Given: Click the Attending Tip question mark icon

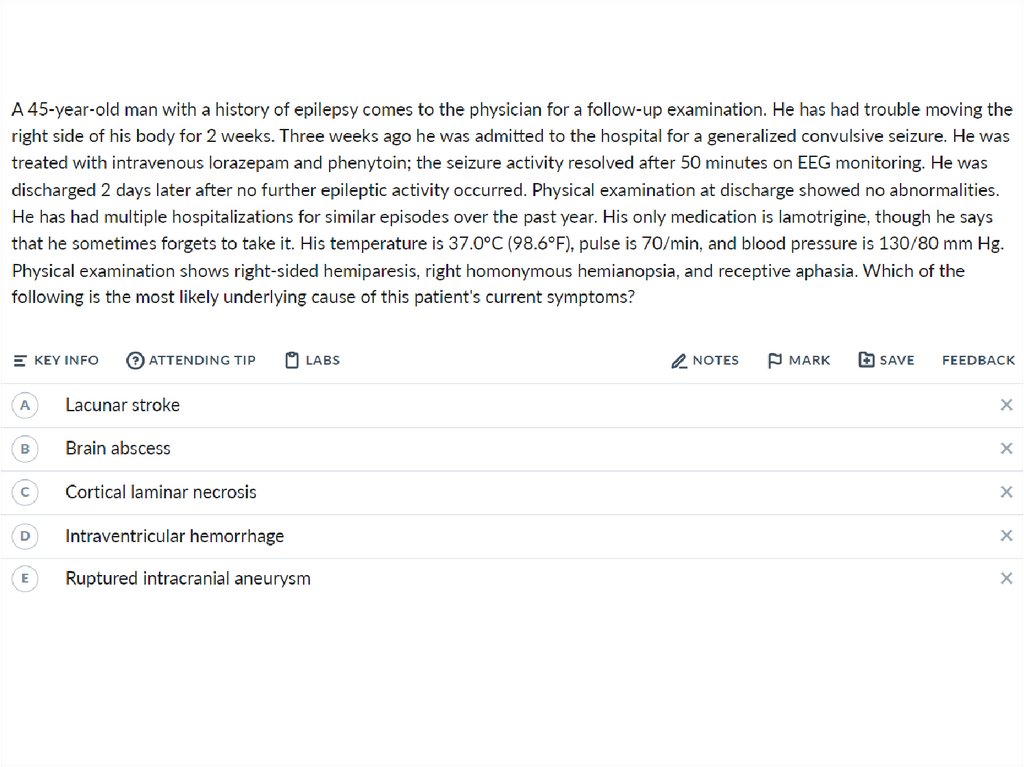Looking at the screenshot, I should pos(135,360).
